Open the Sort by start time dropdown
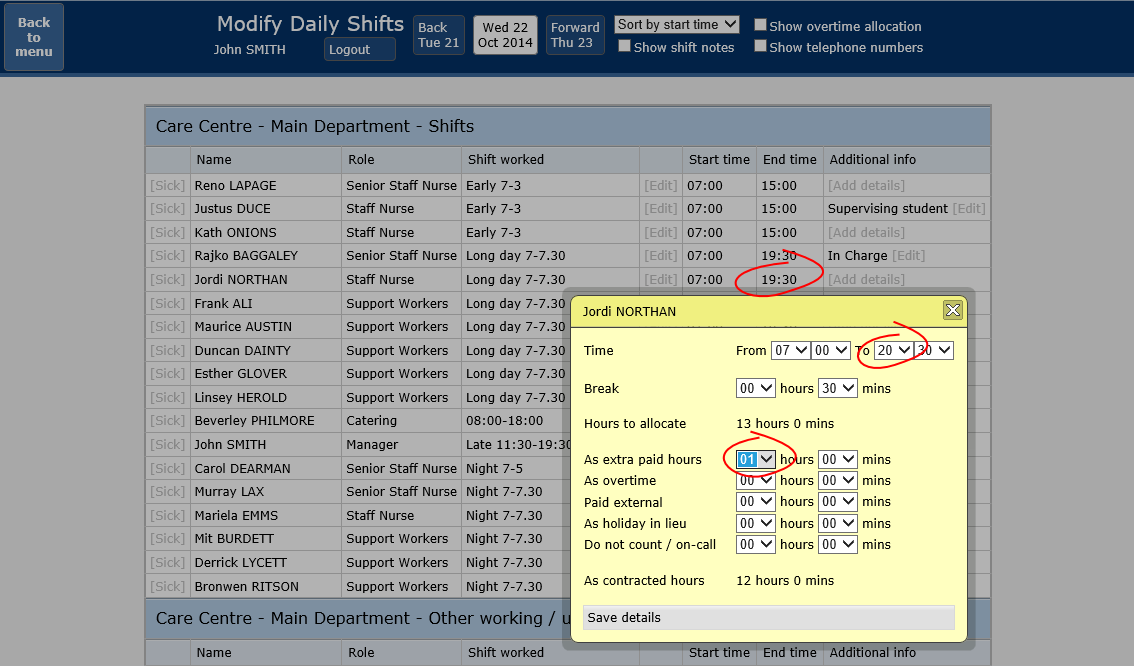This screenshot has width=1134, height=666. pos(677,25)
